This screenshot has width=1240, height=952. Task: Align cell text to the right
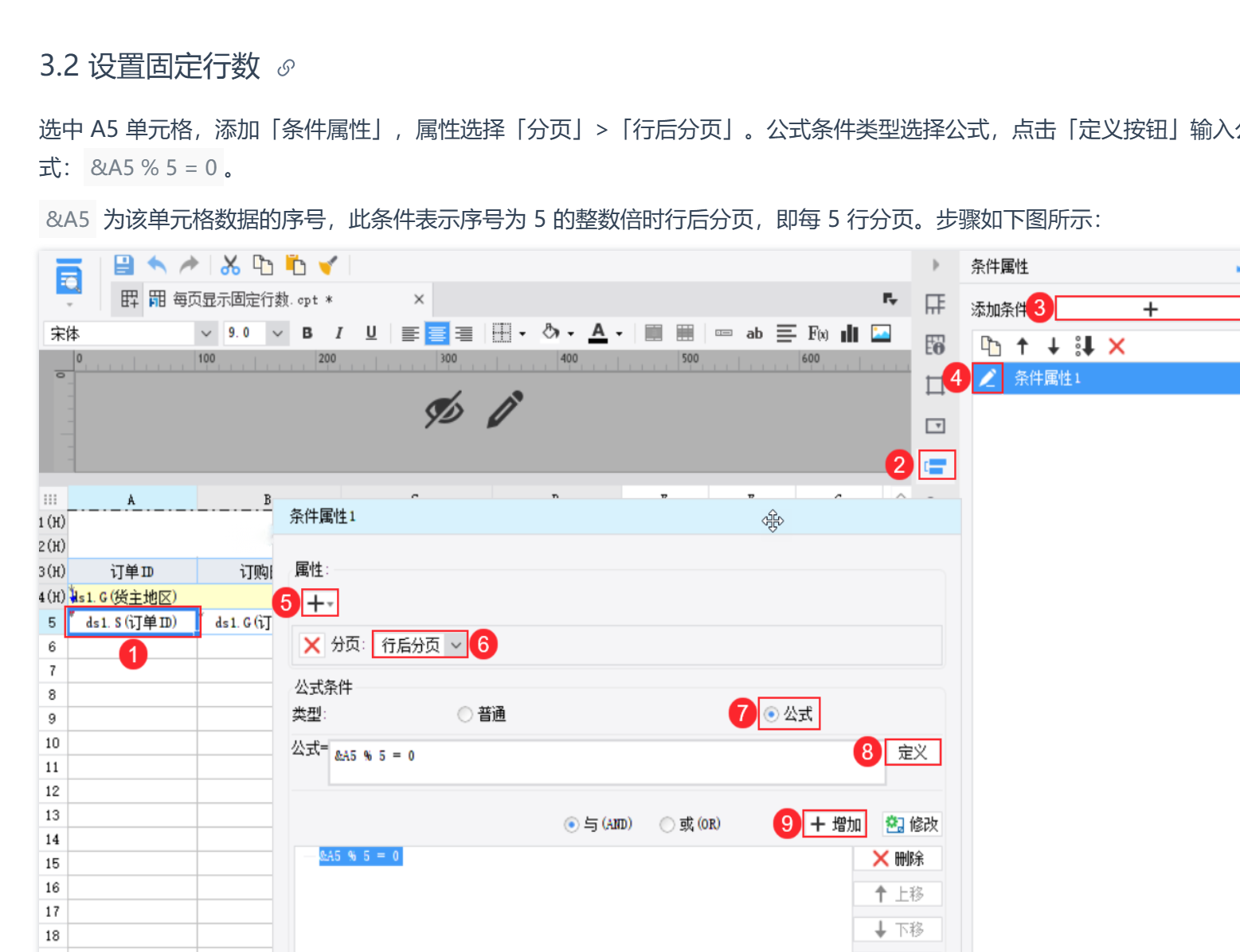pos(464,334)
